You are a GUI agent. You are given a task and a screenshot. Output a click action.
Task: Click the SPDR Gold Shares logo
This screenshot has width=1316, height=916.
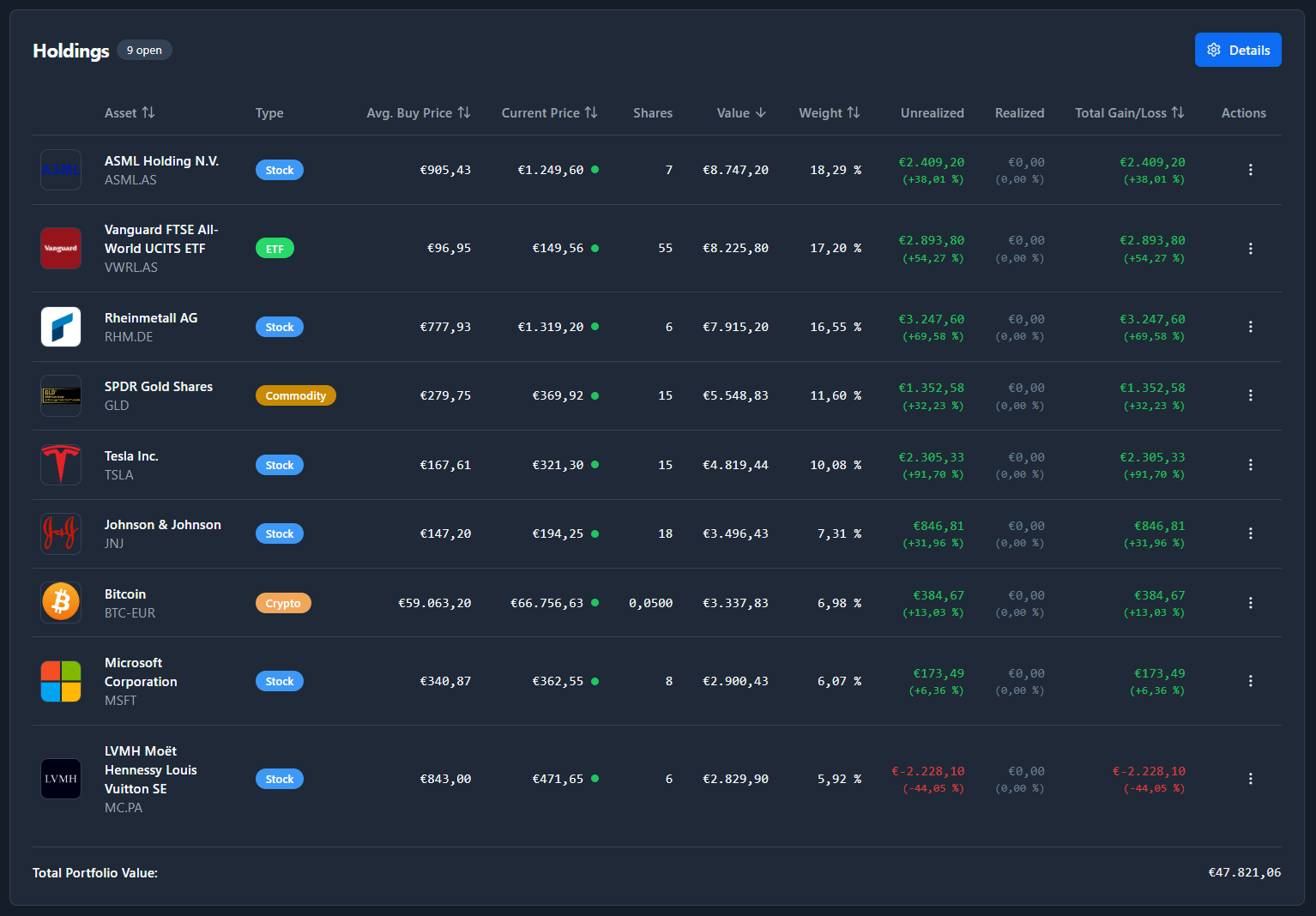pyautogui.click(x=61, y=395)
